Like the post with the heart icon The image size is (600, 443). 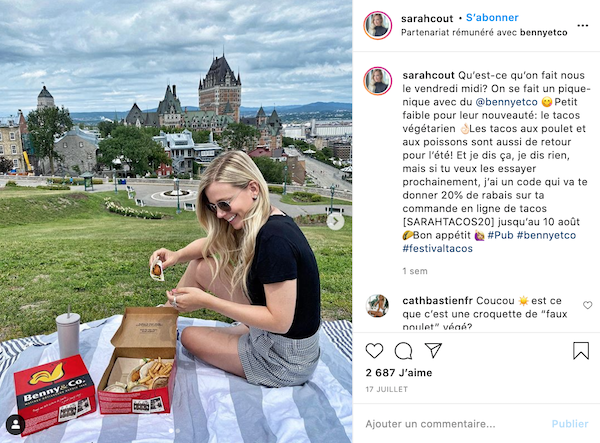[x=374, y=350]
